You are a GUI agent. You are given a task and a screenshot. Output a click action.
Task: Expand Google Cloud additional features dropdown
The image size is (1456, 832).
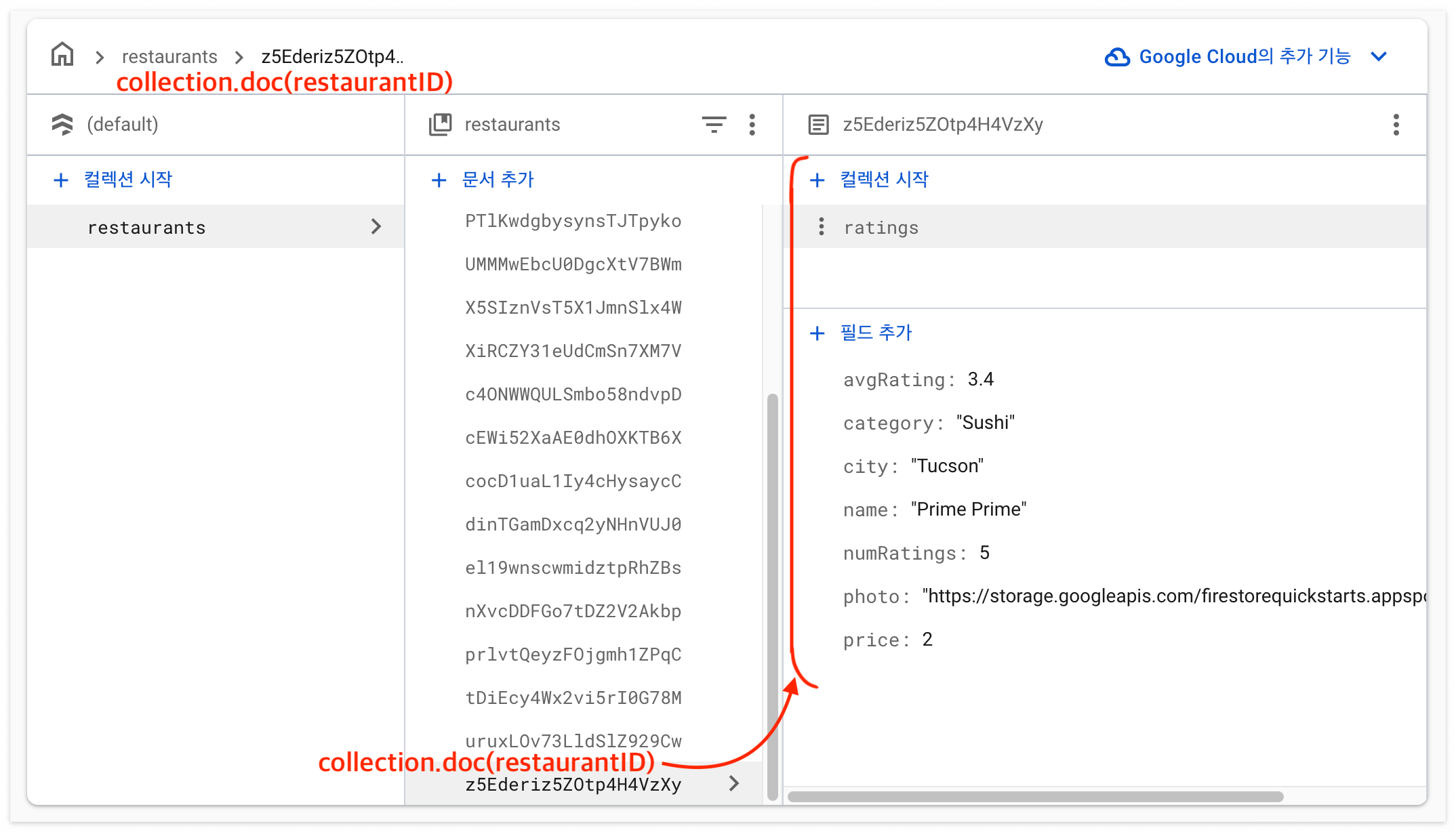1379,57
